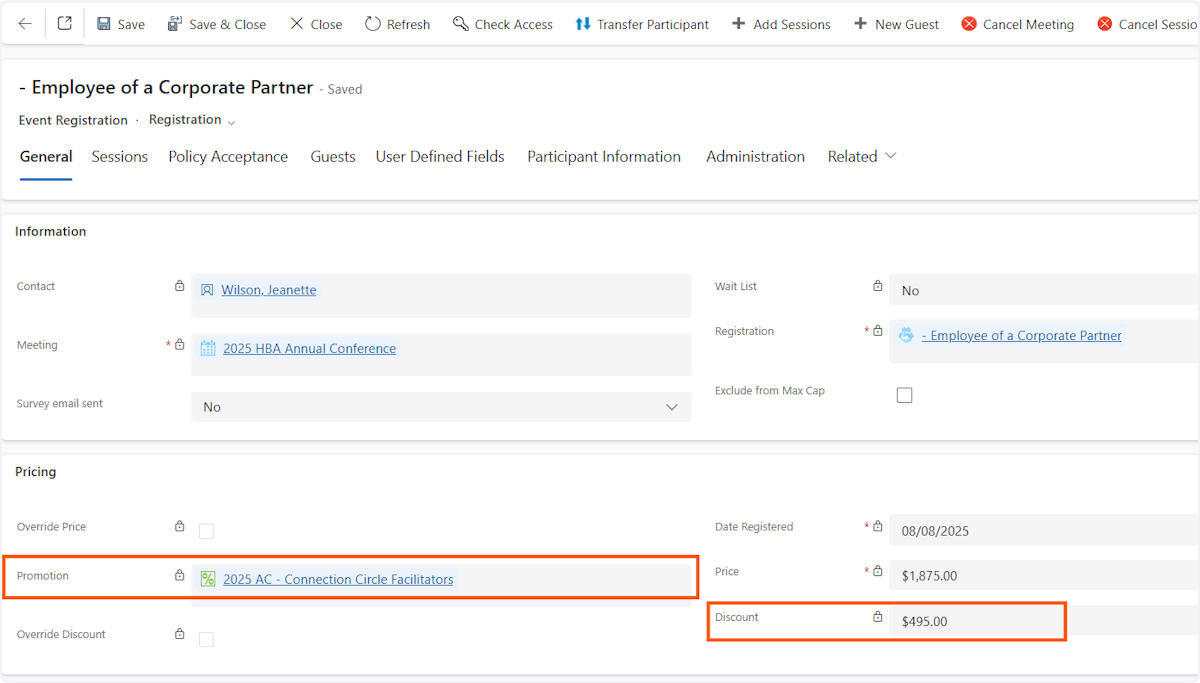This screenshot has height=683, width=1200.
Task: Click the promotion percent icon
Action: tap(208, 579)
